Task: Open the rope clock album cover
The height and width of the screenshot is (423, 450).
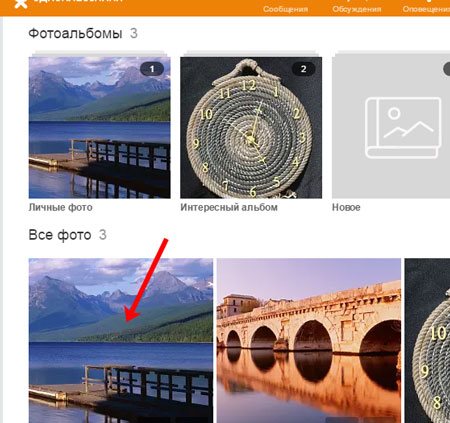Action: point(251,128)
